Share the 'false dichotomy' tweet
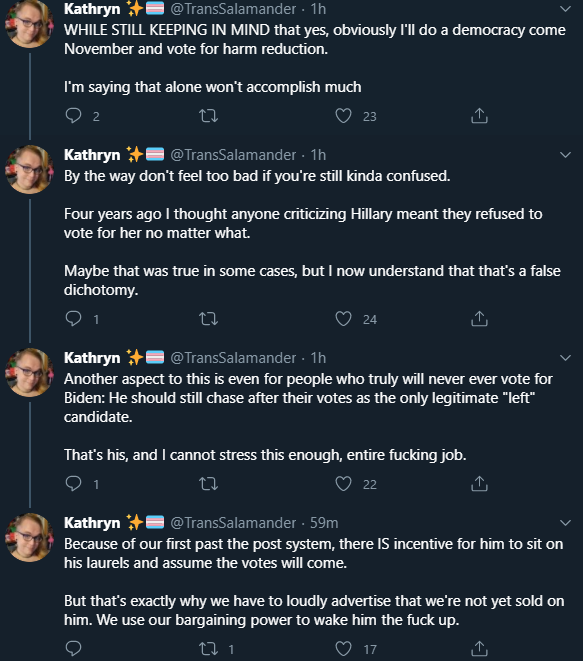Viewport: 583px width, 661px height. [479, 319]
